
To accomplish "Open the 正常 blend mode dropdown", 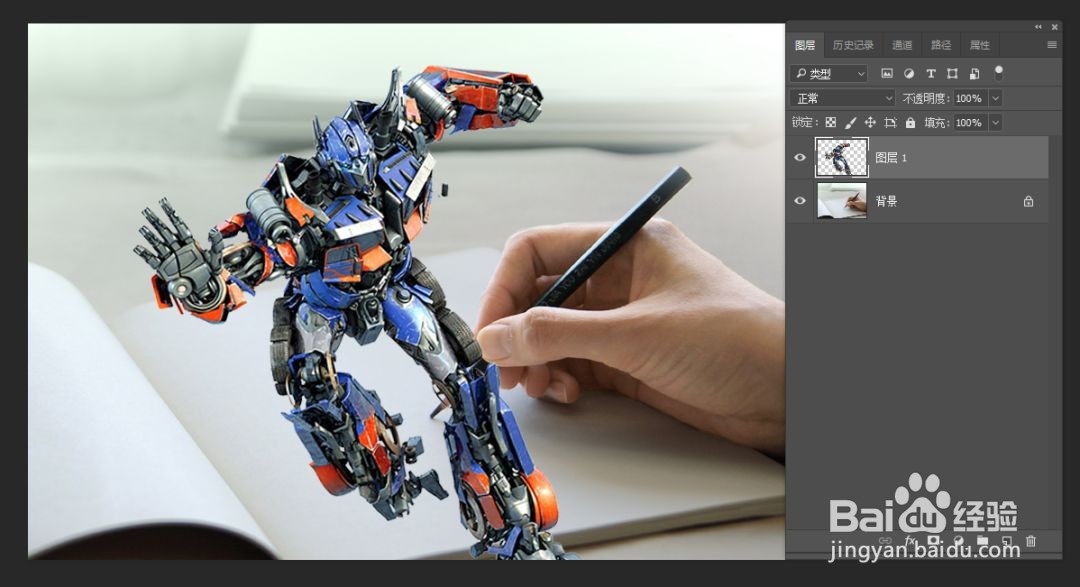I will click(x=842, y=98).
